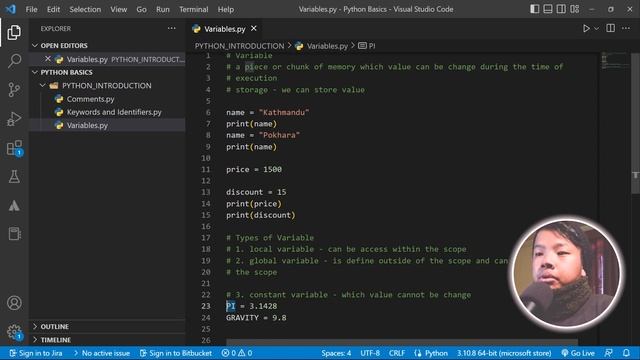
Task: Select Python 3.10.8 interpreter in status bar
Action: (504, 353)
